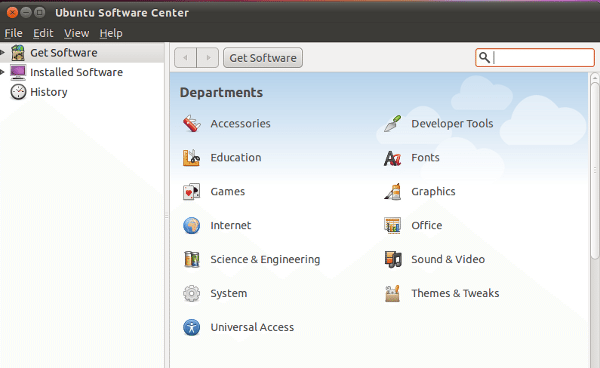Open the Fonts department icon
This screenshot has height=368, width=600.
pos(393,158)
